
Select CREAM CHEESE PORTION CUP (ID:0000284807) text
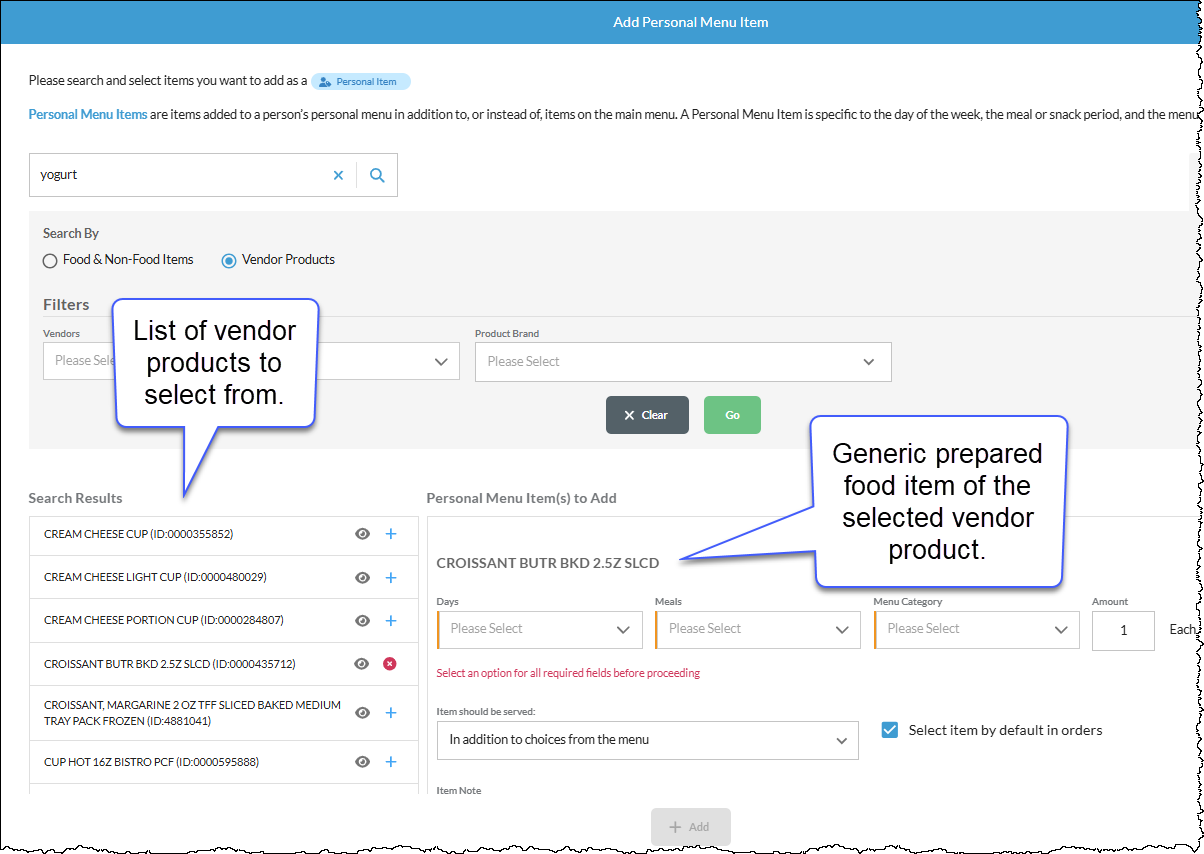pyautogui.click(x=164, y=620)
